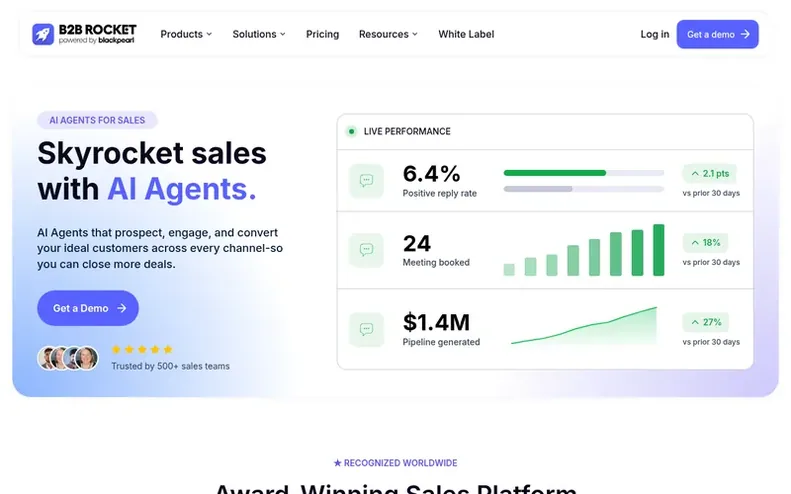Click the B2B ROCKET brand name text
Image resolution: width=791 pixels, height=494 pixels.
97,30
